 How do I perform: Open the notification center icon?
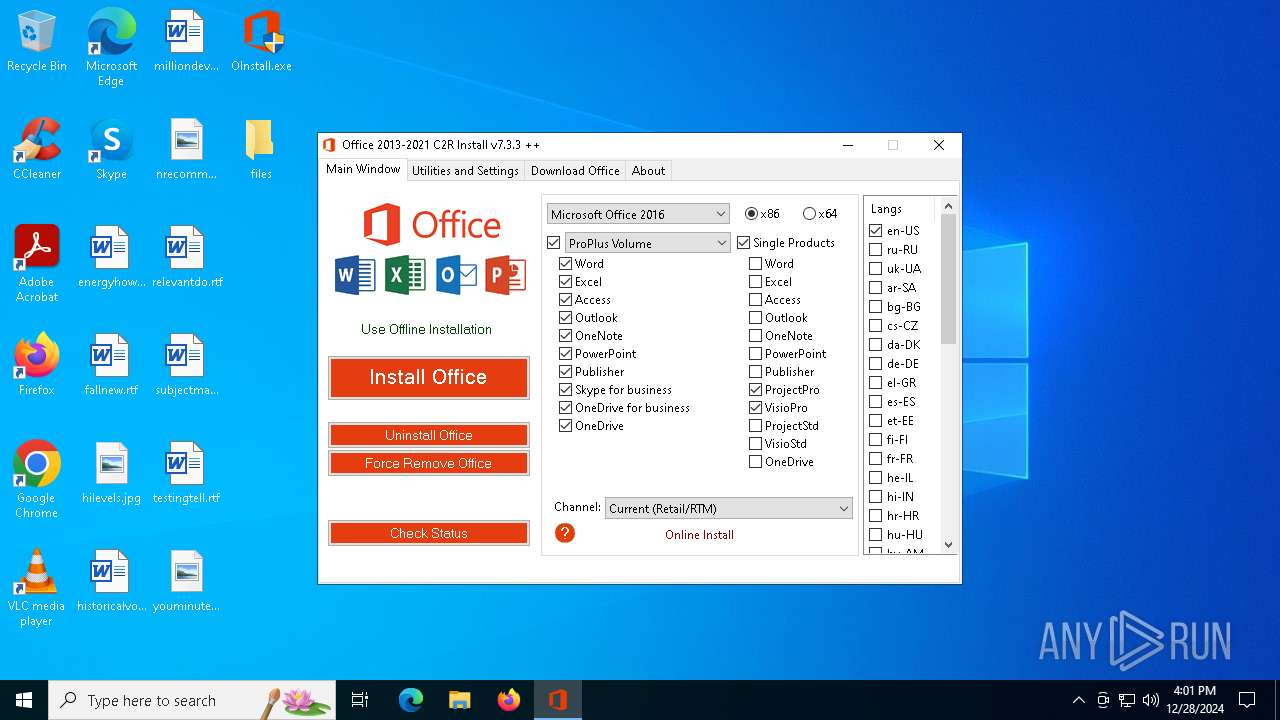(x=1247, y=700)
